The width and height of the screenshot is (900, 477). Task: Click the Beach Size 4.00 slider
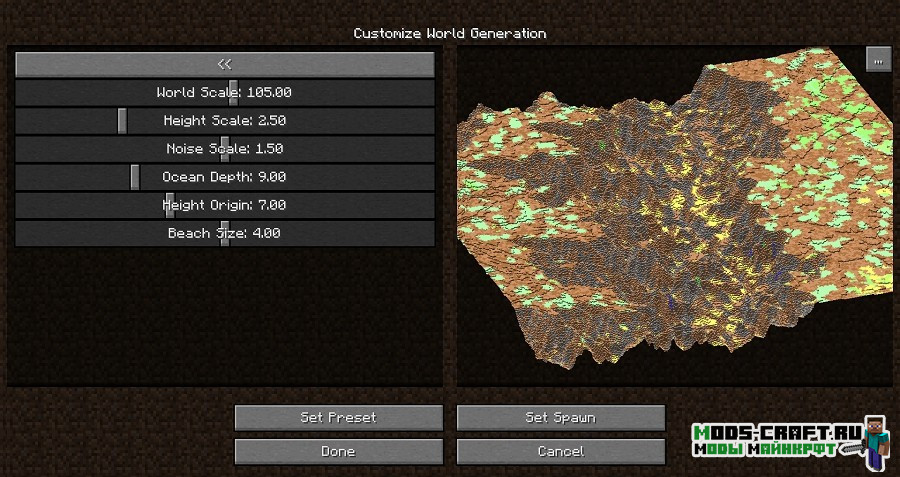click(224, 233)
